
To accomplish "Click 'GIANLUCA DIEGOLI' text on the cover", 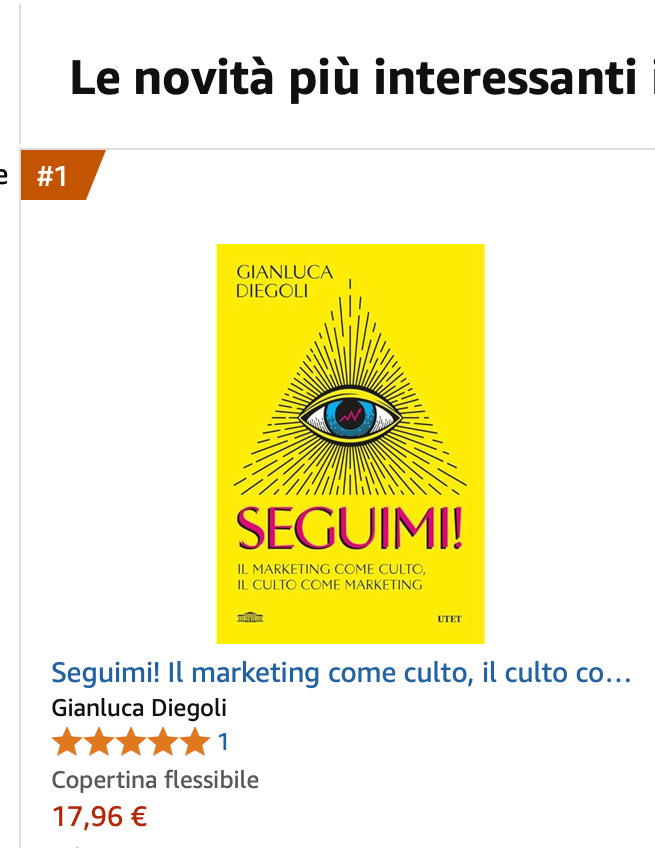I will tap(285, 281).
